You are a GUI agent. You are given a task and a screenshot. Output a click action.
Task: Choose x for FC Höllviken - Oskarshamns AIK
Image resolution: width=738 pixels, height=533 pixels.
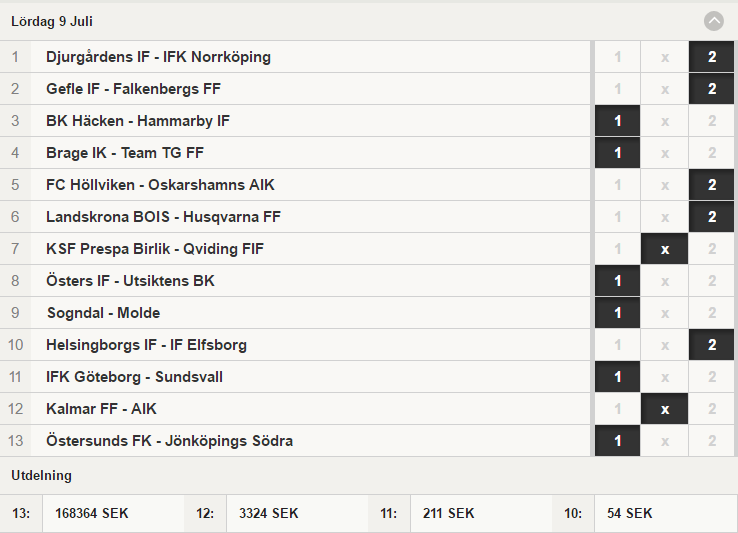[665, 185]
